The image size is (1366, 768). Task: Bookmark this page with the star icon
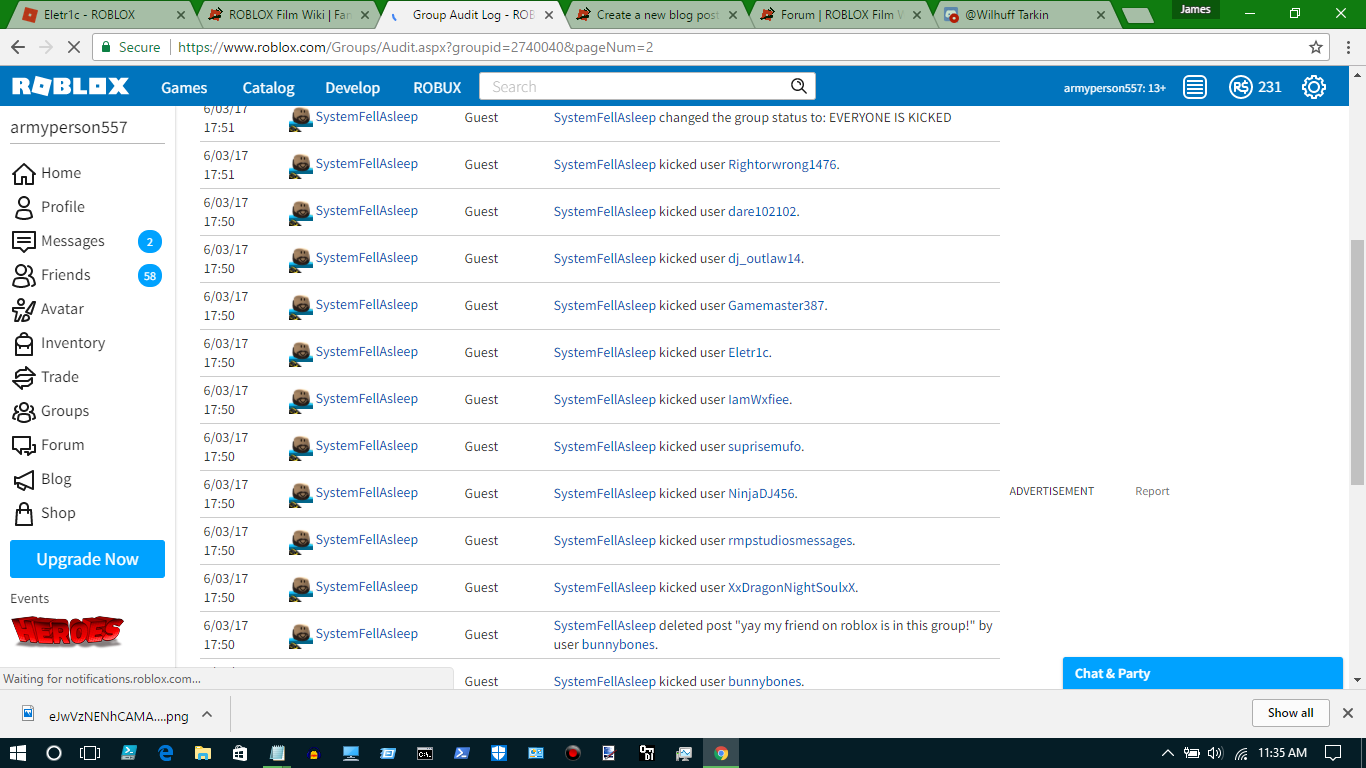coord(1316,47)
